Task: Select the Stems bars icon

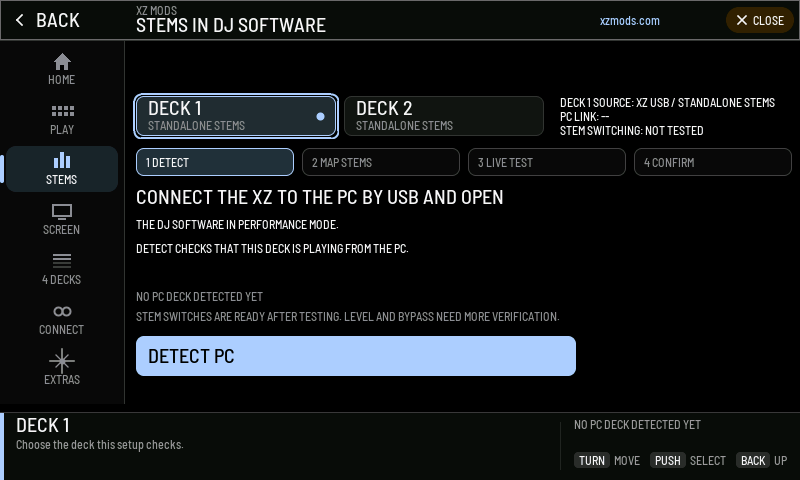Action: tap(62, 160)
